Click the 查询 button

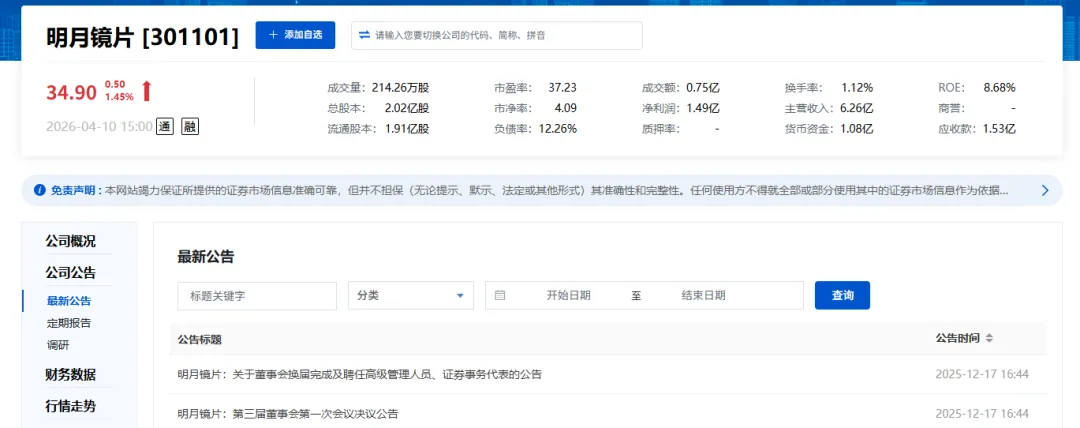pos(842,296)
